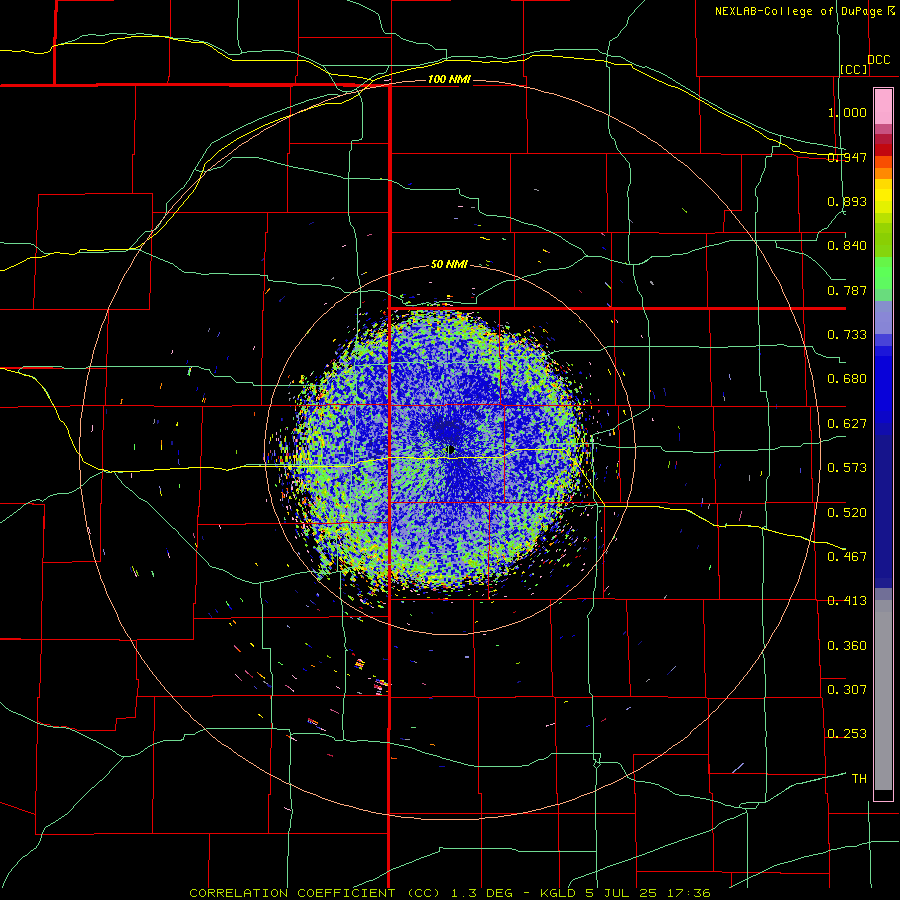Viewport: 900px width, 900px height.
Task: Select the 0.627 legend value
Action: 847,424
